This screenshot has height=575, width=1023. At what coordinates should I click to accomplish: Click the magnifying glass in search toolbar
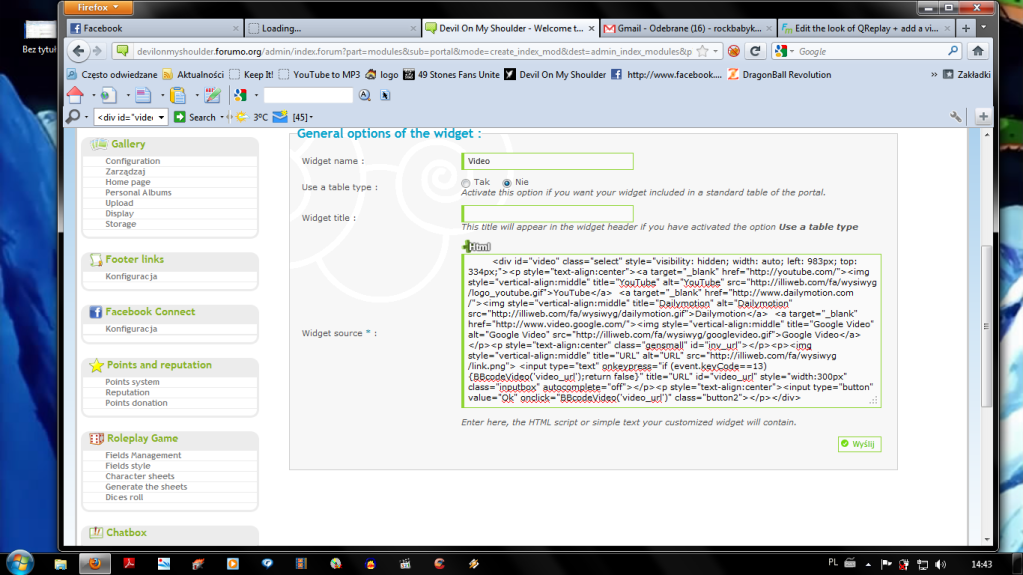pyautogui.click(x=73, y=117)
